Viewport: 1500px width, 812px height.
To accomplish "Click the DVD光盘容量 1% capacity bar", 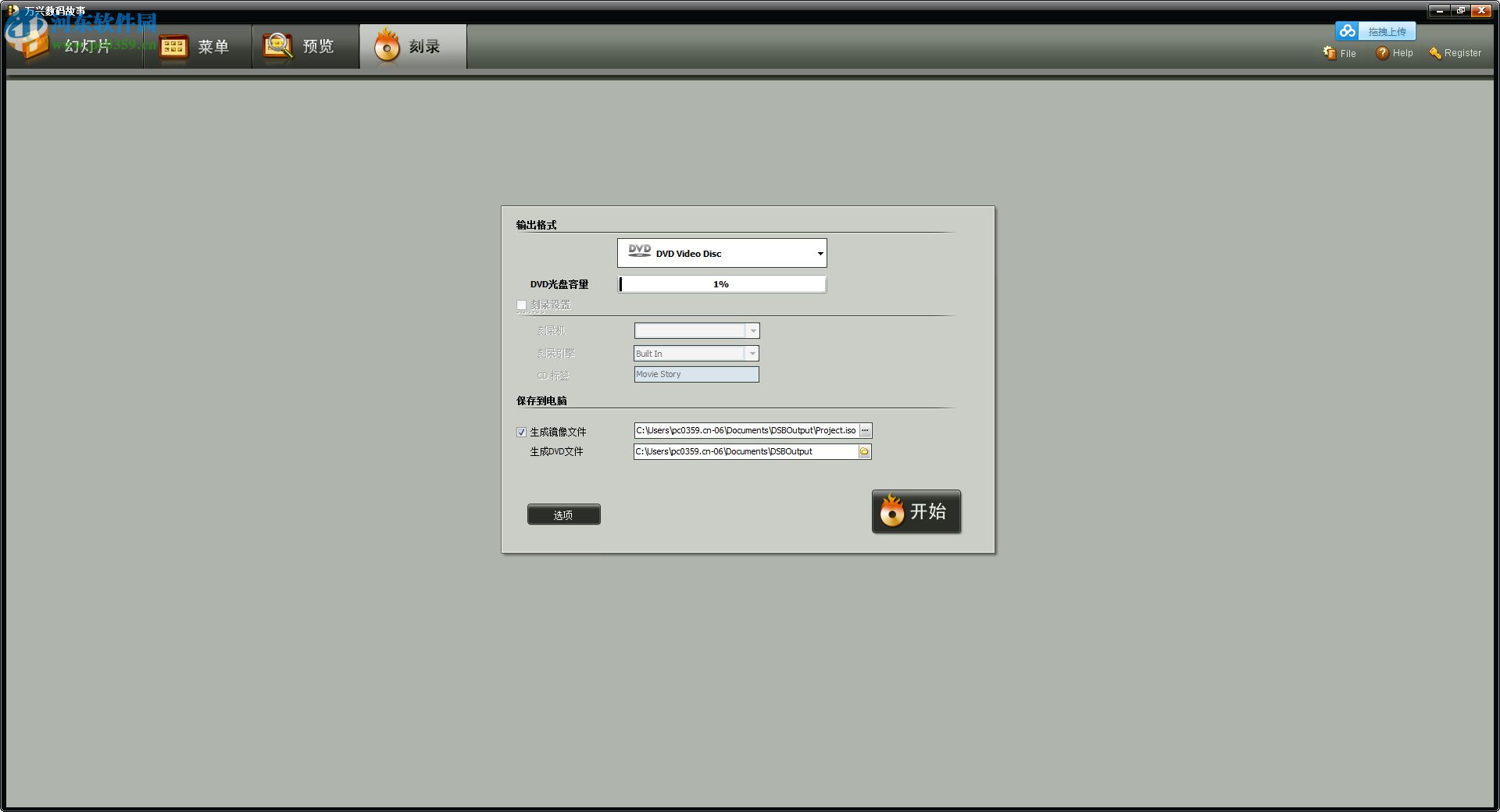I will tap(722, 284).
